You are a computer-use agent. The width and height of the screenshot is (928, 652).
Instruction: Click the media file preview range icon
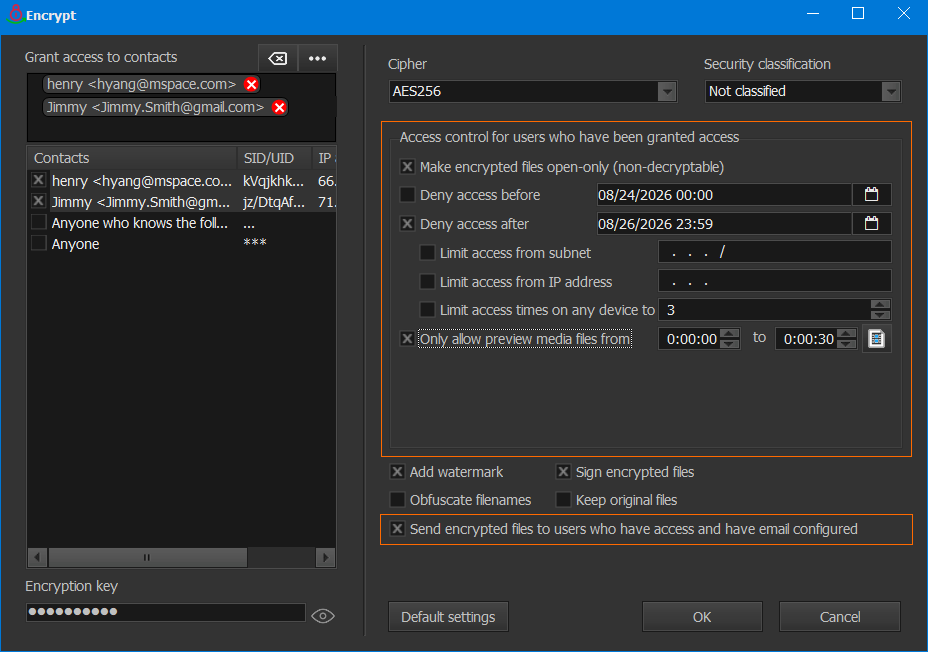click(x=877, y=338)
